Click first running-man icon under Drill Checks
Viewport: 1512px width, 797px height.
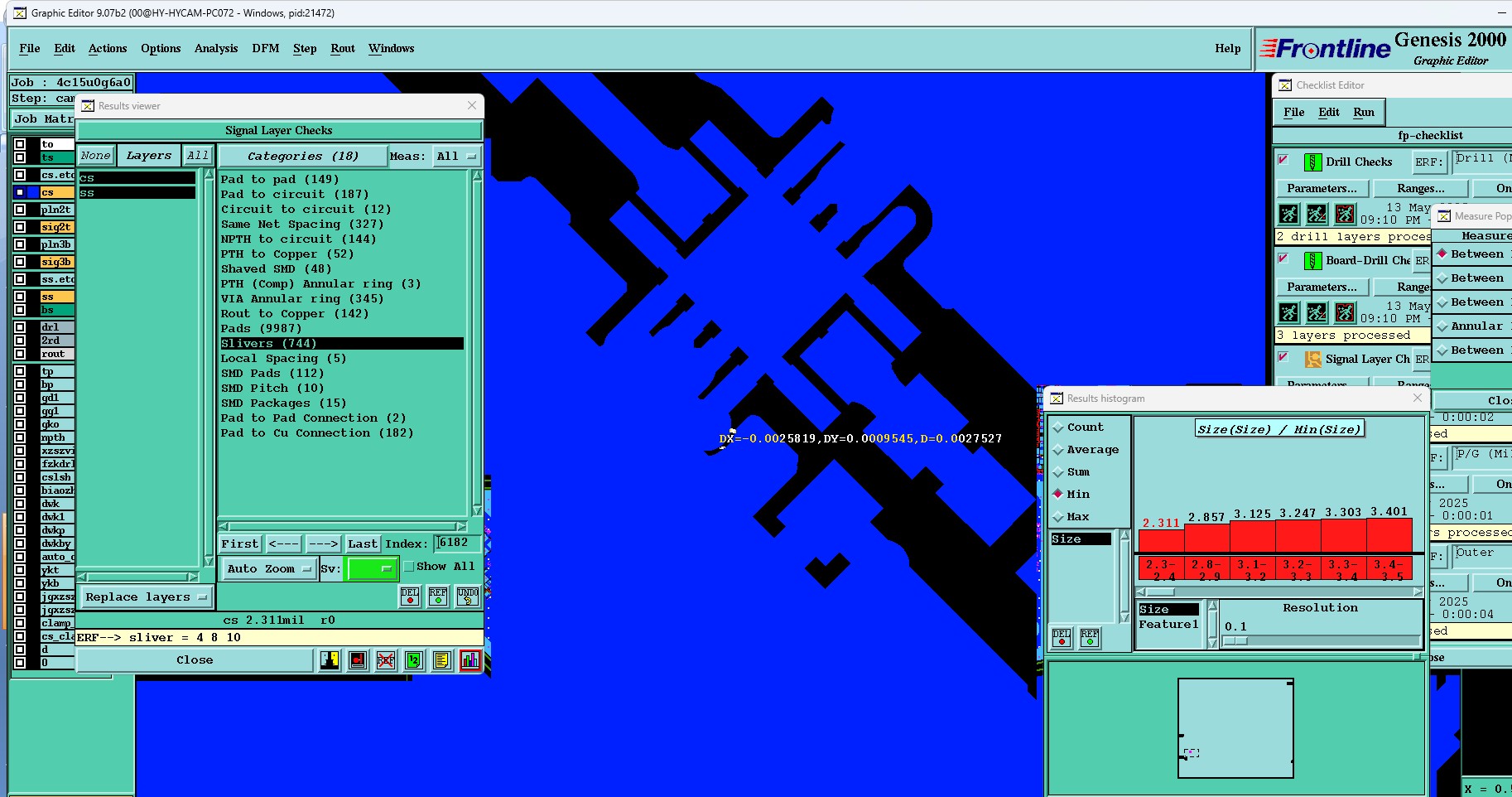click(x=1288, y=215)
